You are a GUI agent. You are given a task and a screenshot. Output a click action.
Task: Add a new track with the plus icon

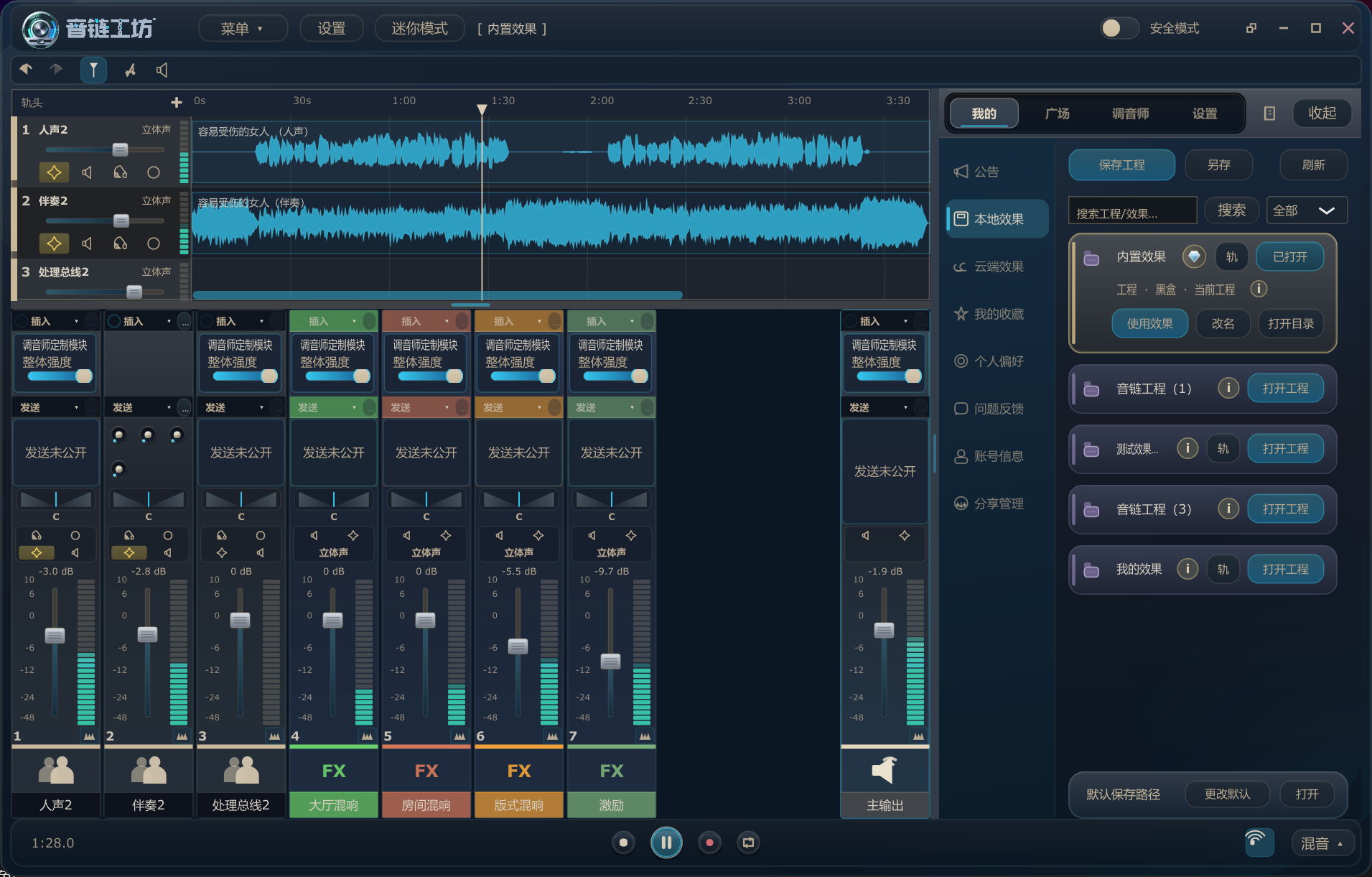pos(177,103)
